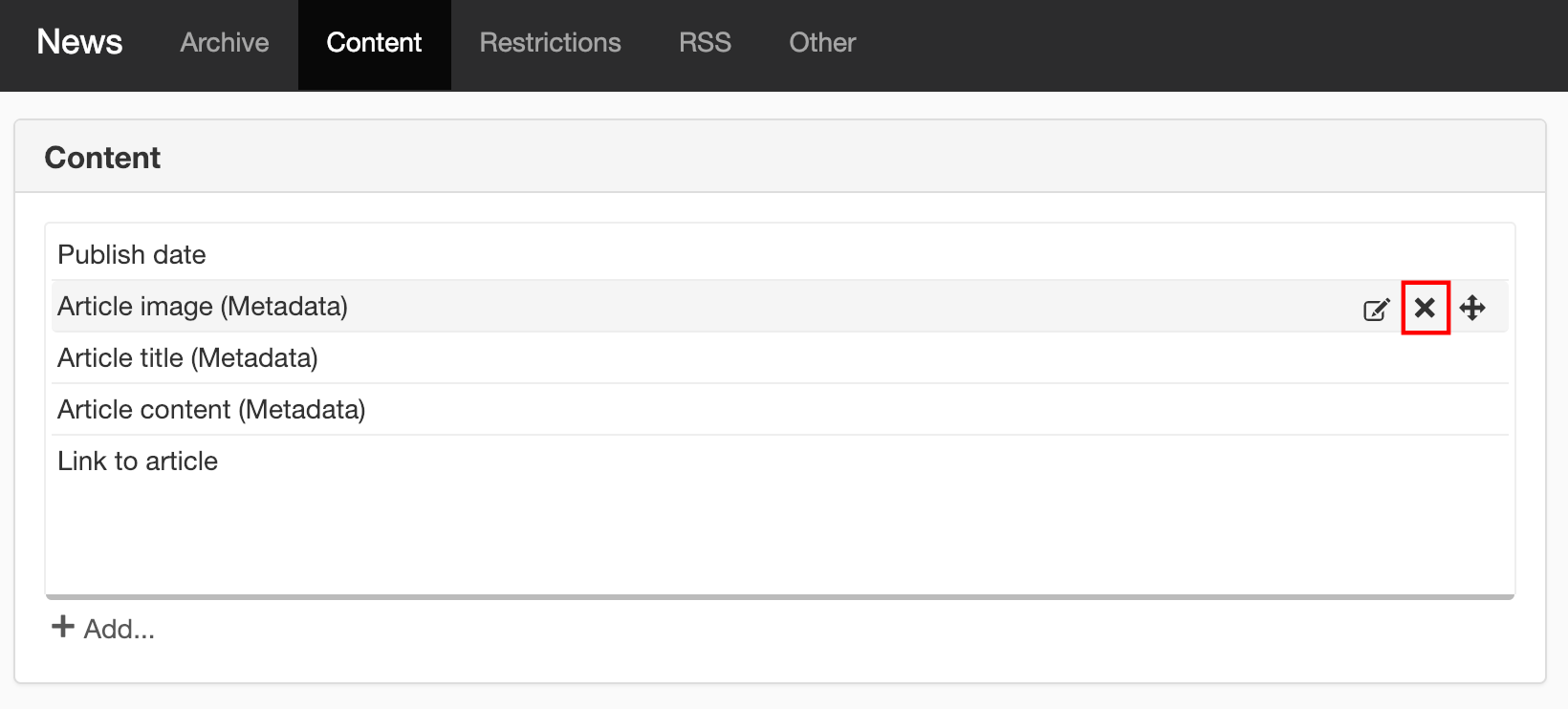This screenshot has height=709, width=1568.
Task: Switch to the RSS tab
Action: pyautogui.click(x=705, y=43)
